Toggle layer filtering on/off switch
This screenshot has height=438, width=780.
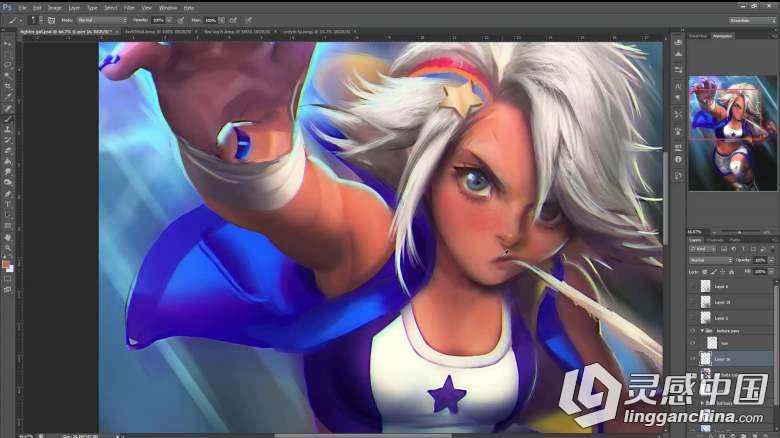[773, 248]
